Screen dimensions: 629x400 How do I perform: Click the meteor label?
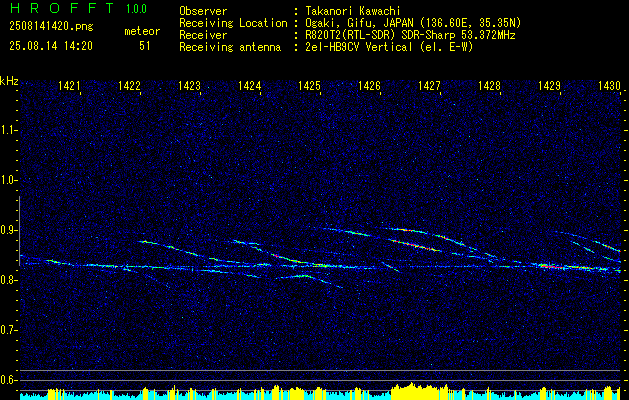click(142, 31)
